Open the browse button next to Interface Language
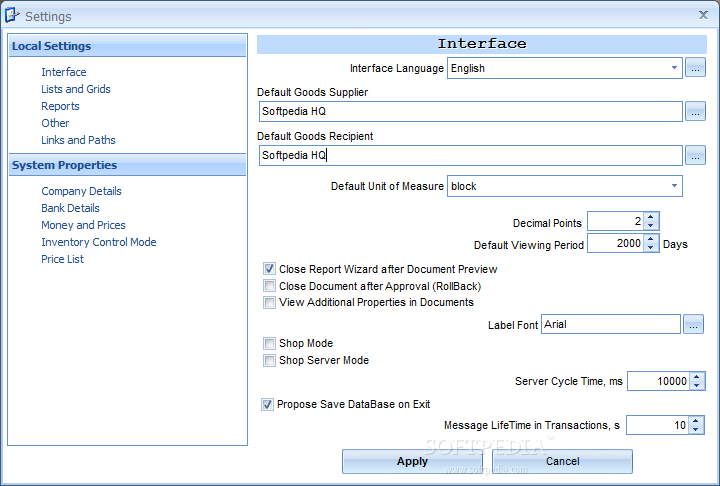Screen dimensions: 720x486 tap(695, 68)
